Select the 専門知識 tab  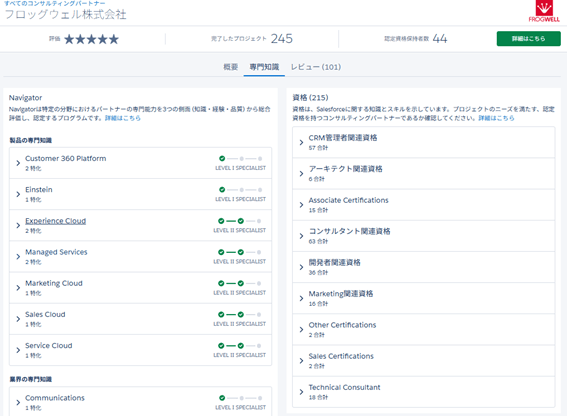pos(264,67)
